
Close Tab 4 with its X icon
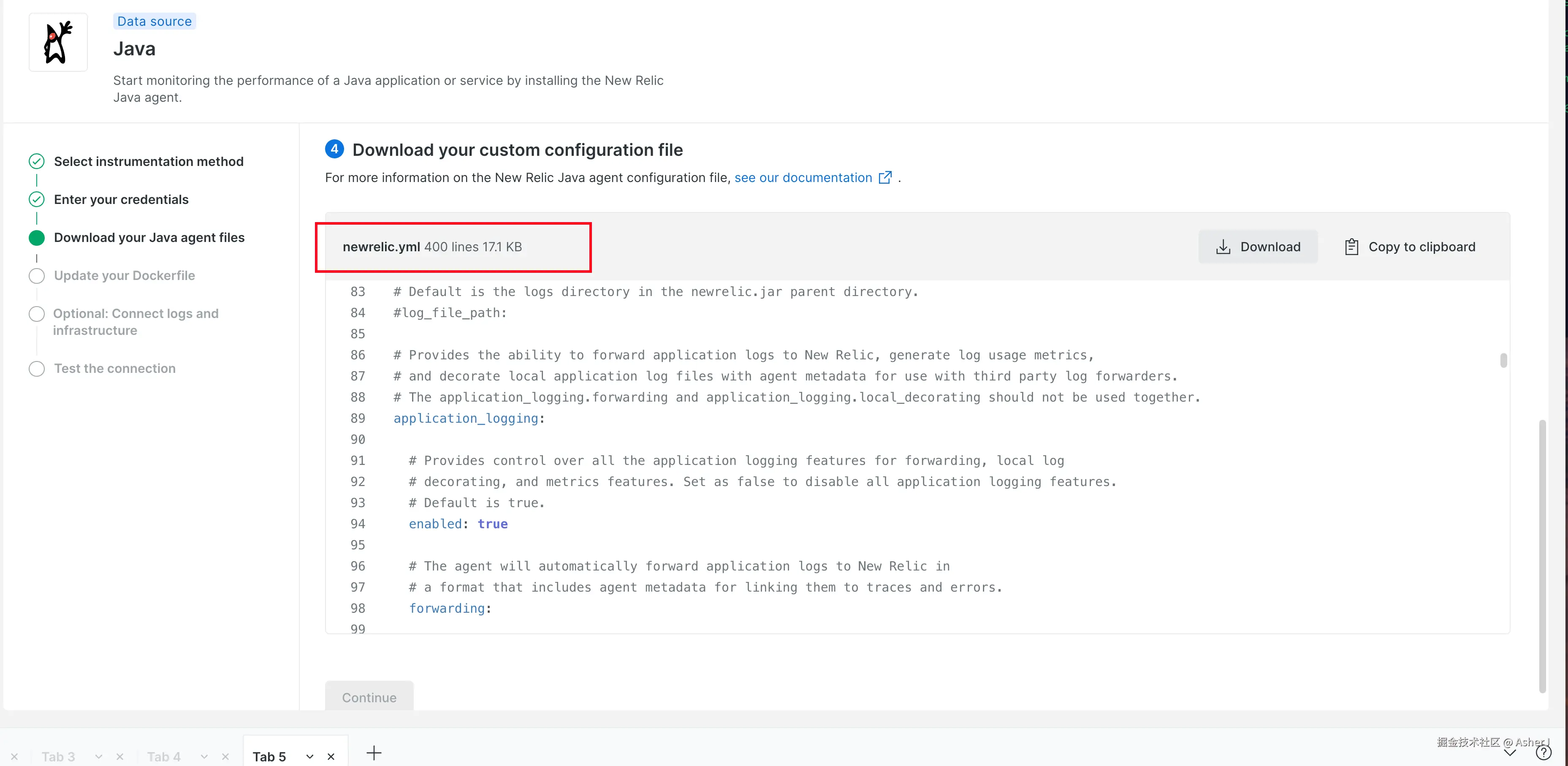[225, 756]
